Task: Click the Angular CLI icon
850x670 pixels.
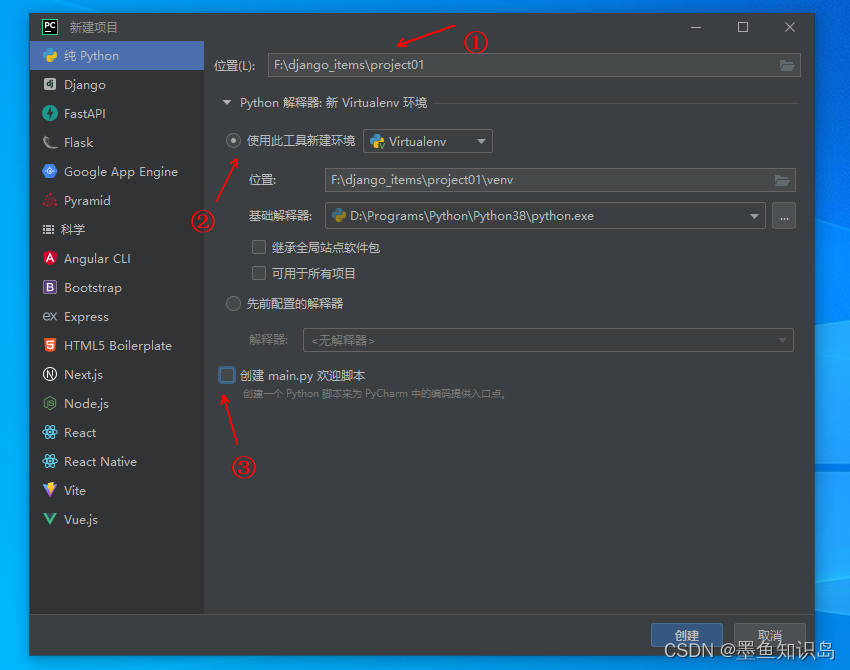Action: [x=50, y=258]
